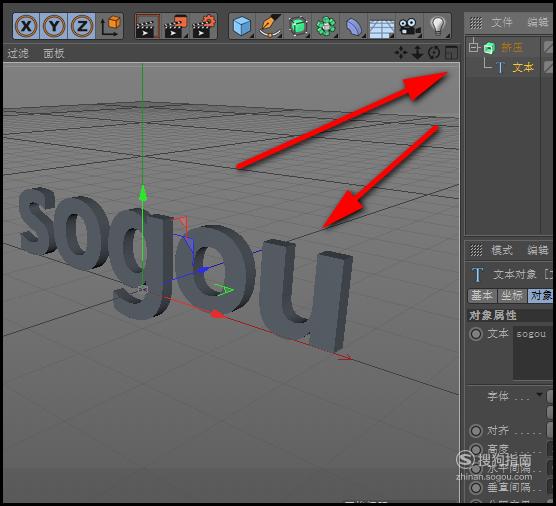Select the spline pen tool
This screenshot has height=506, width=556.
click(x=270, y=26)
